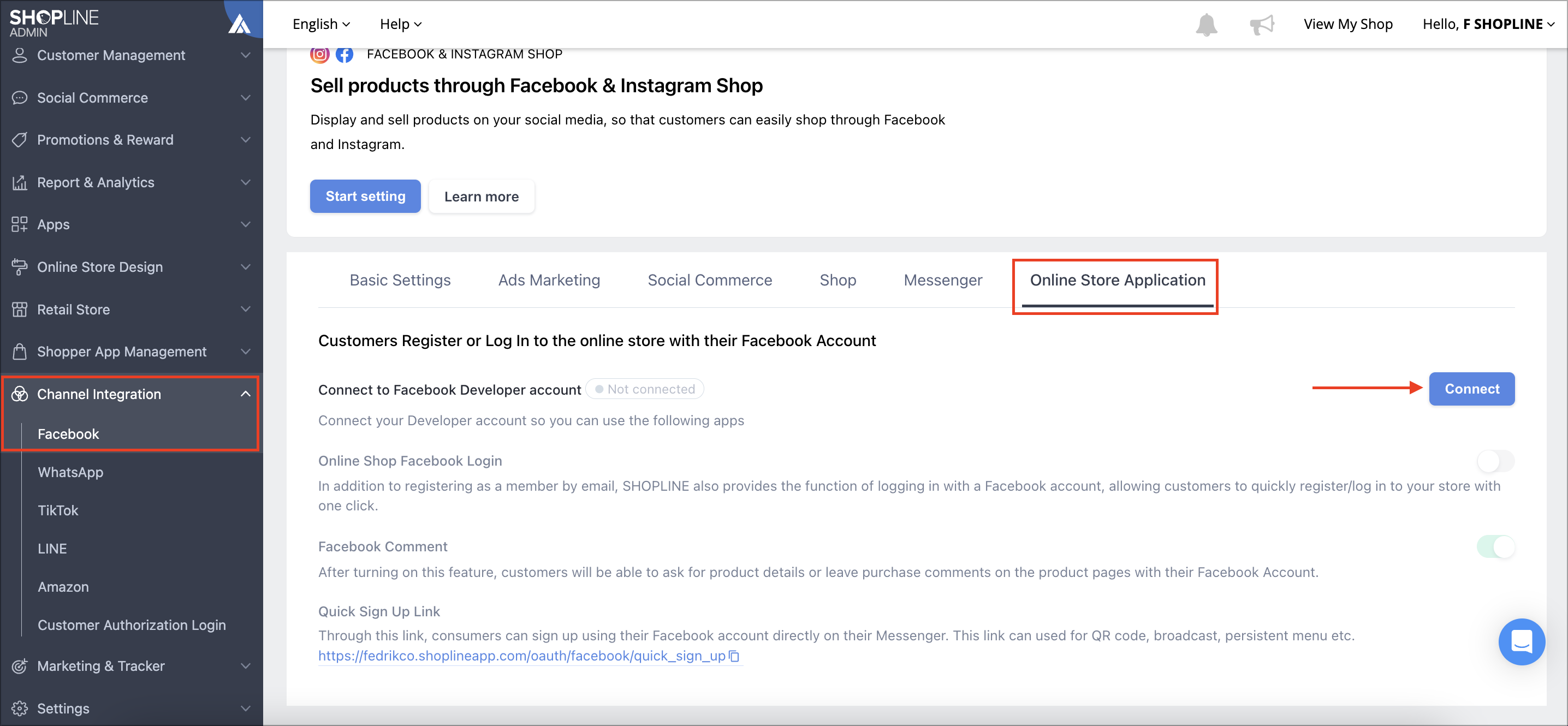The width and height of the screenshot is (1568, 726).
Task: Click Connect to Facebook Developer account
Action: click(x=1471, y=389)
